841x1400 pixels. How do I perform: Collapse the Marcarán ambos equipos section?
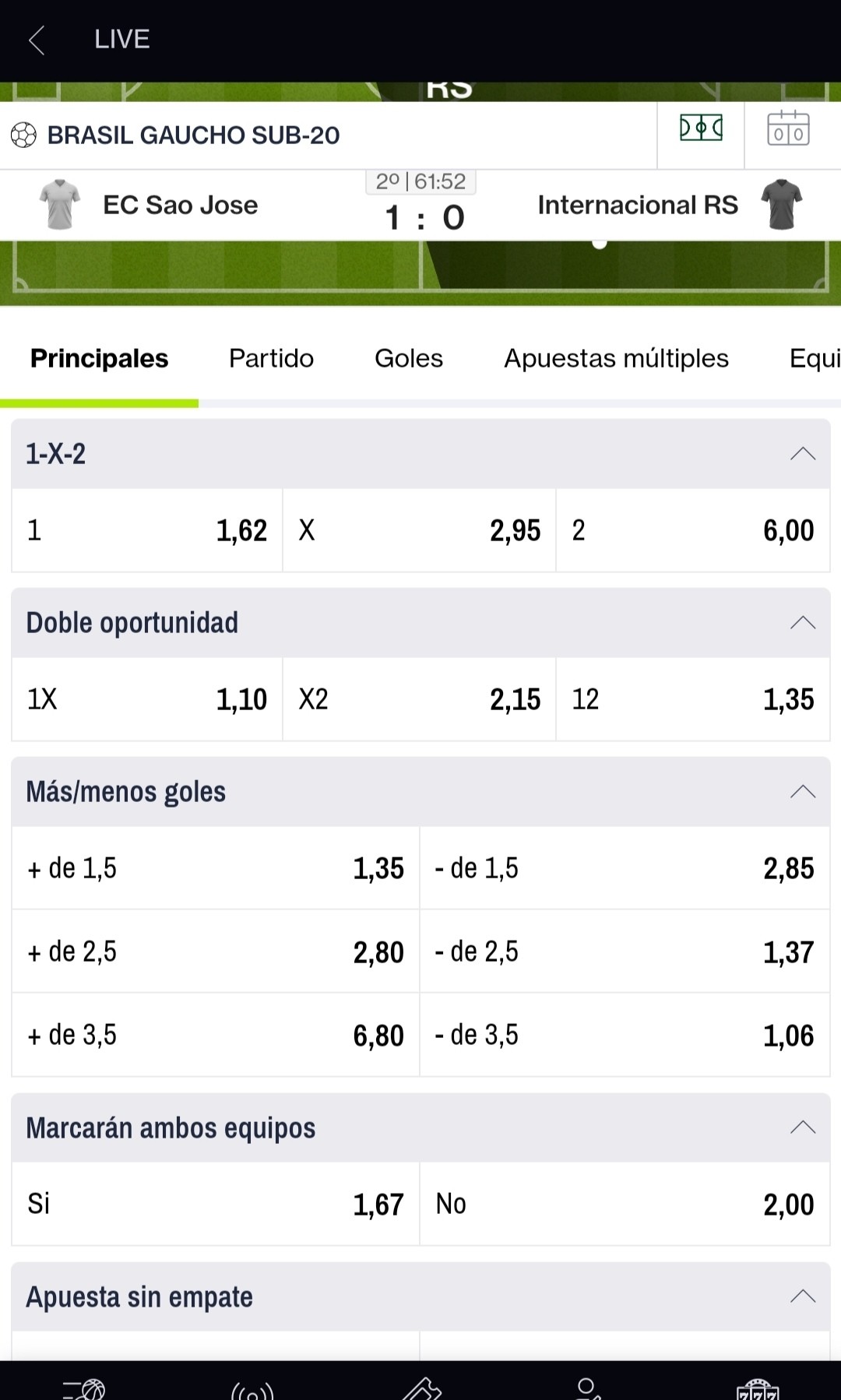coord(803,1127)
